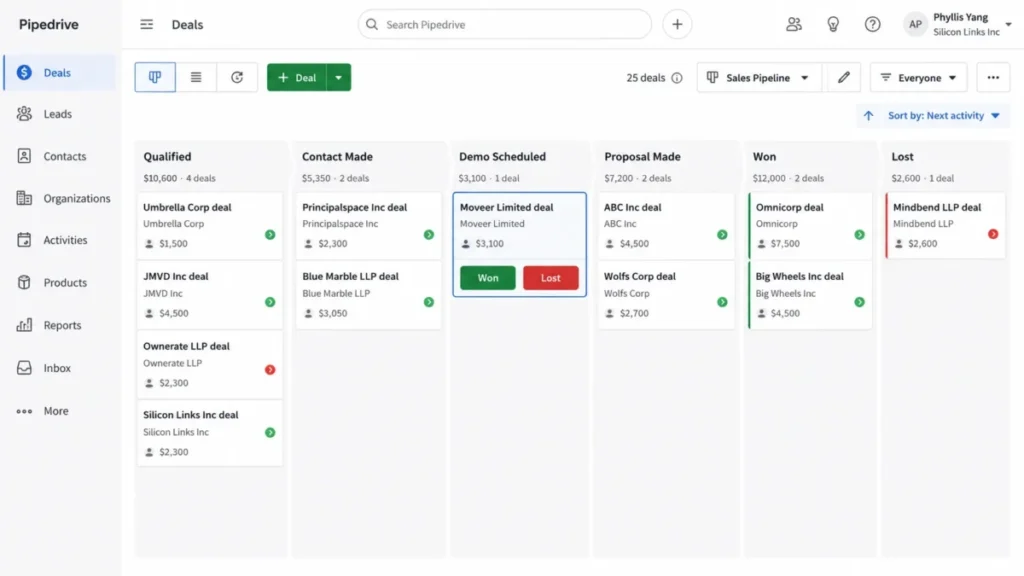
Task: Open the Mindbend LLP deal title
Action: coord(936,207)
